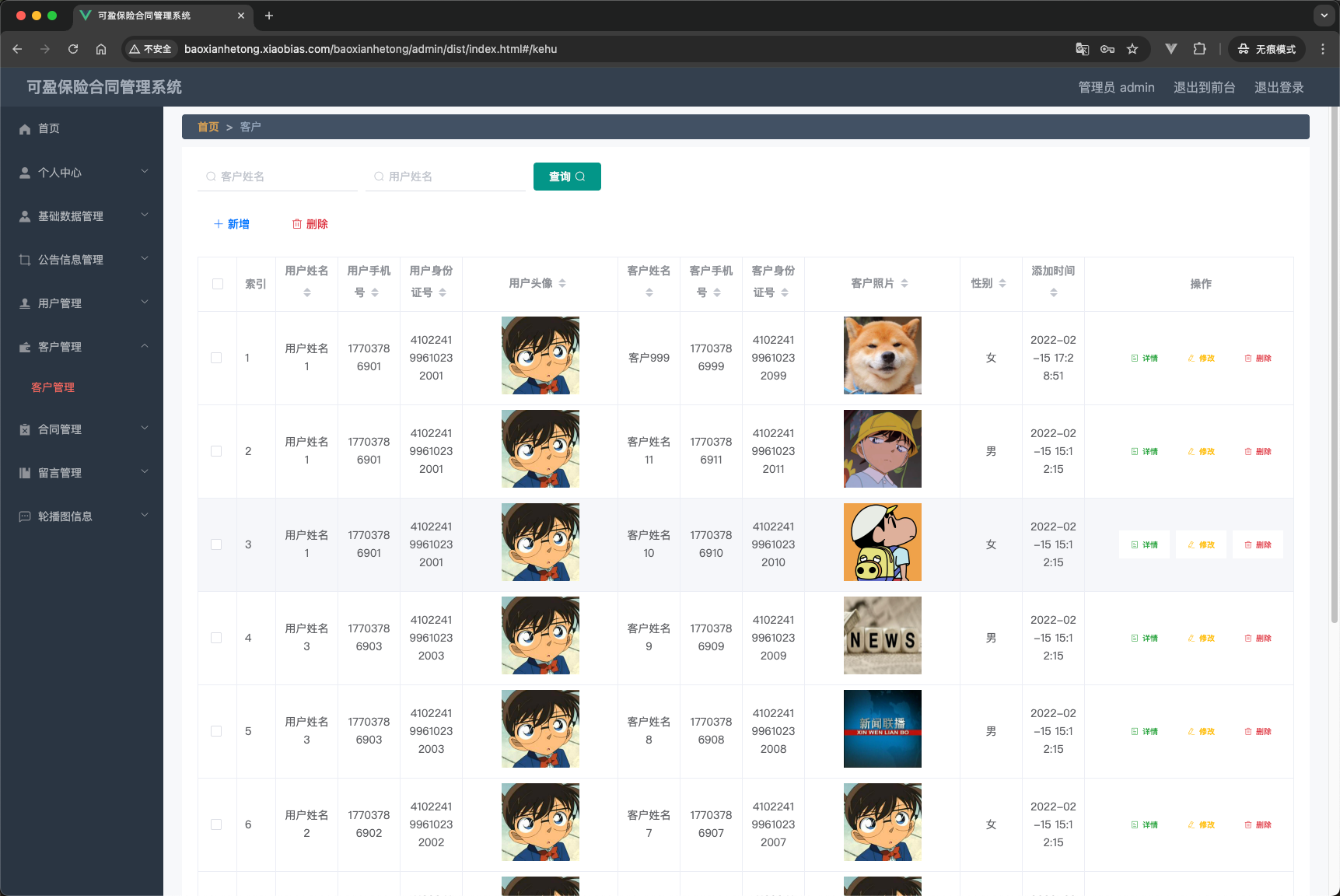The width and height of the screenshot is (1340, 896).
Task: Tick the select-all checkbox in table header
Action: (x=218, y=284)
